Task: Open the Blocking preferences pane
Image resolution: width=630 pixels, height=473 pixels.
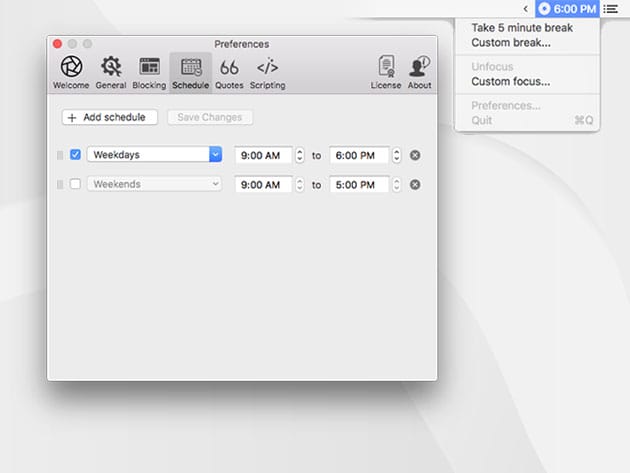Action: point(149,72)
